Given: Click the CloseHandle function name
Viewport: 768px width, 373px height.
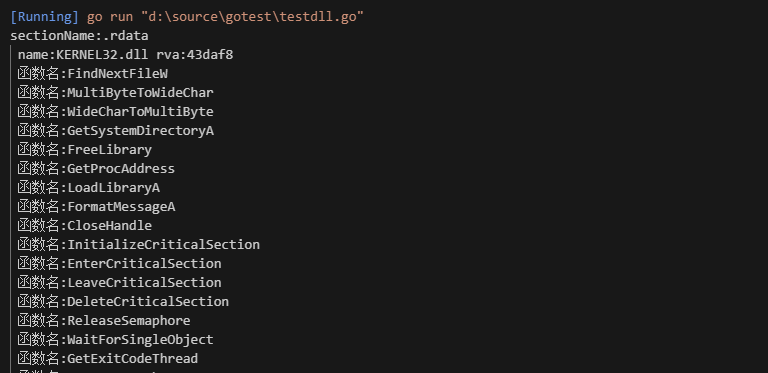Looking at the screenshot, I should pyautogui.click(x=110, y=226).
